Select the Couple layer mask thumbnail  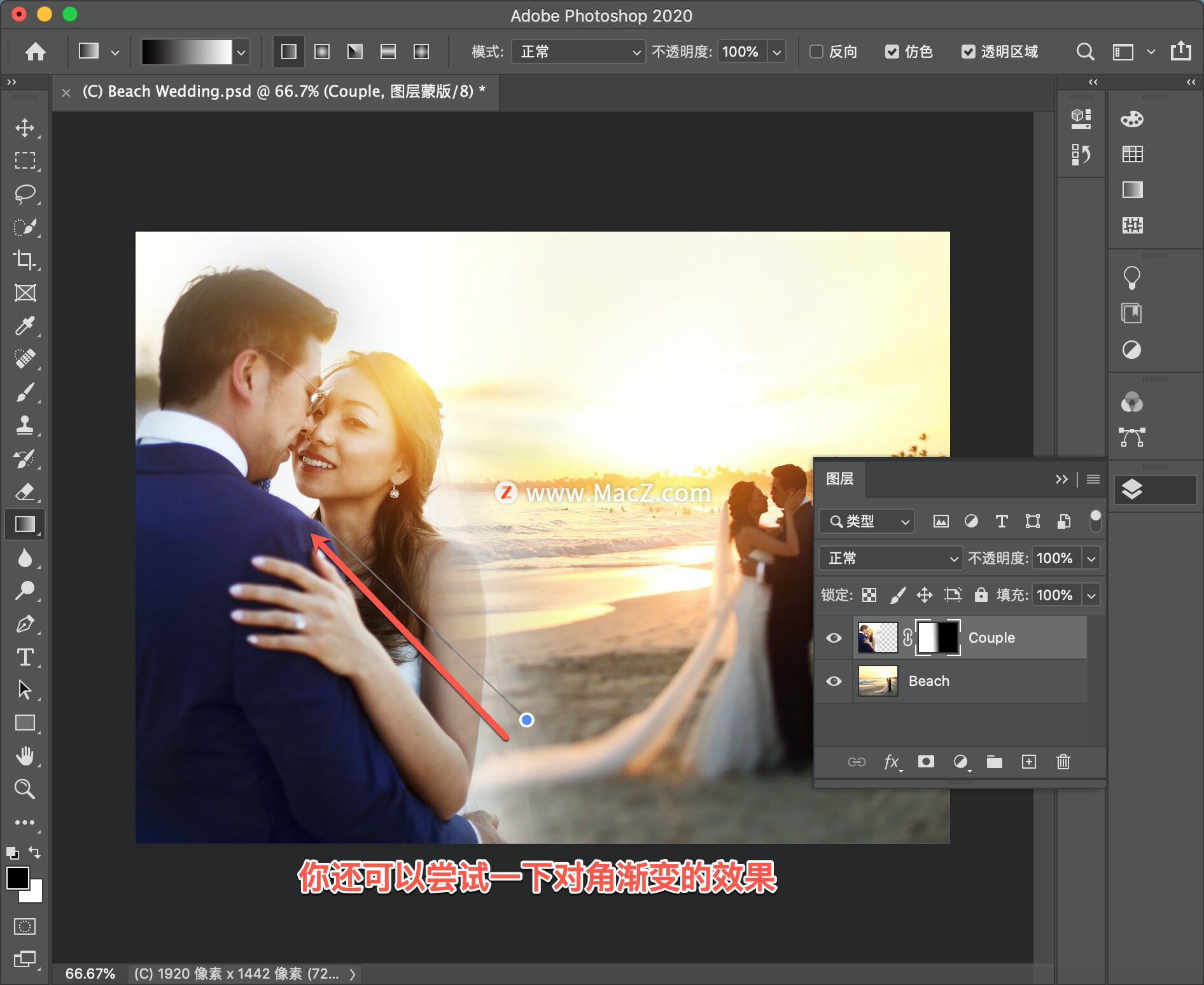937,638
